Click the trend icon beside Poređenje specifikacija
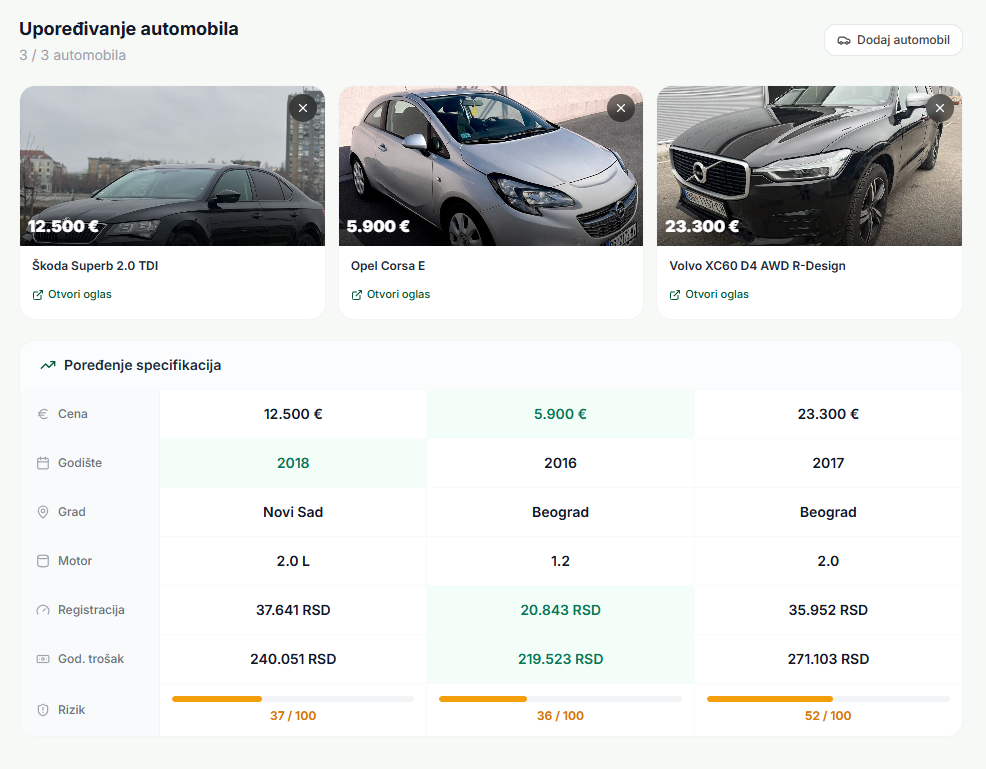Viewport: 986px width, 769px height. pos(47,366)
